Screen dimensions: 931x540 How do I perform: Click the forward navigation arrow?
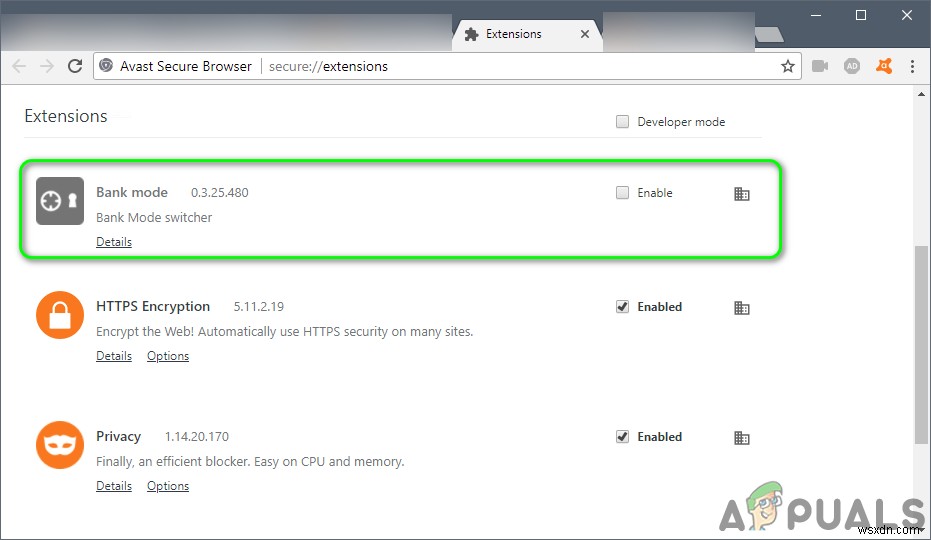click(x=47, y=66)
